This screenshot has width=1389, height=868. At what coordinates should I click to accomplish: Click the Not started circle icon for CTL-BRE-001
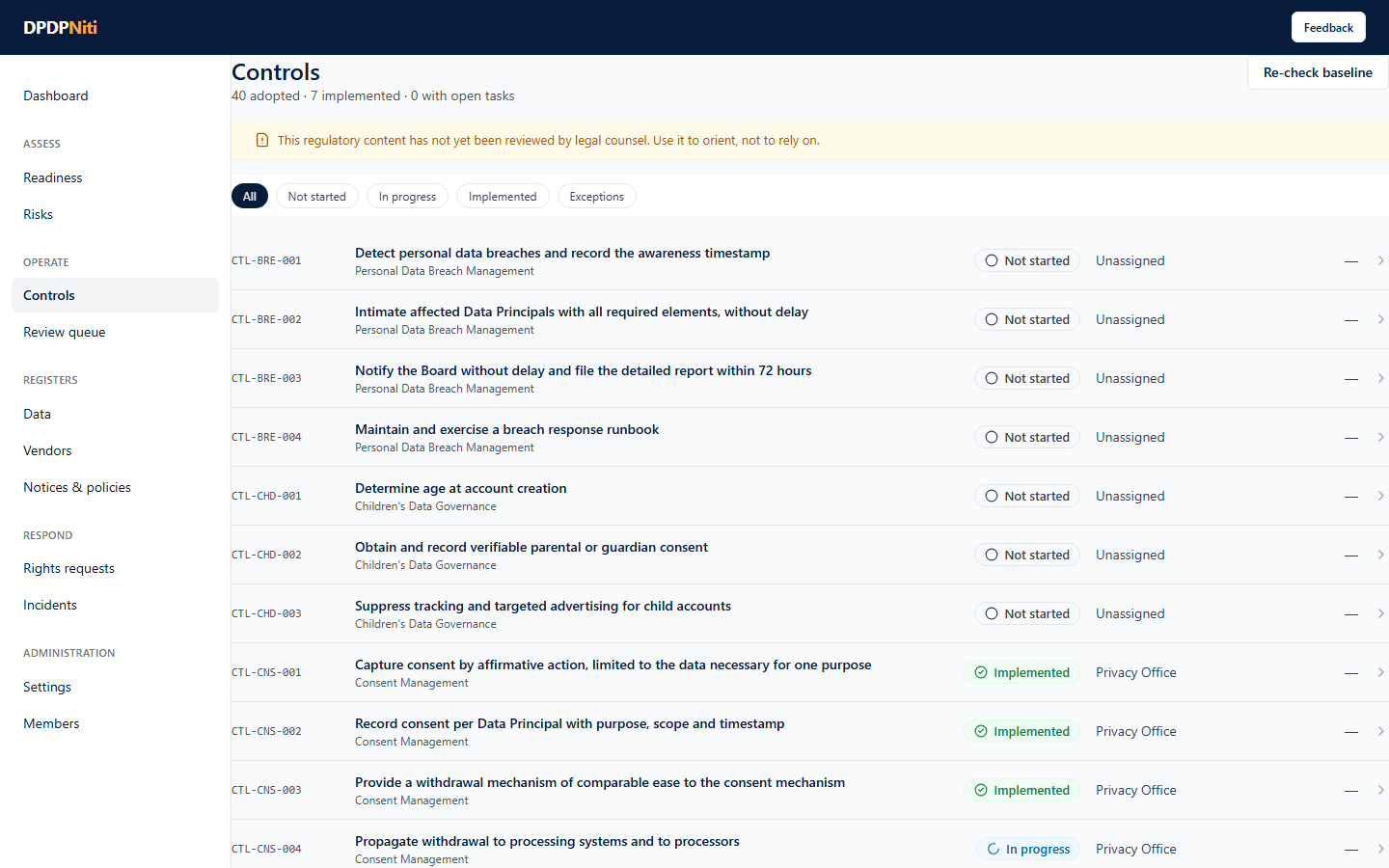coord(992,260)
